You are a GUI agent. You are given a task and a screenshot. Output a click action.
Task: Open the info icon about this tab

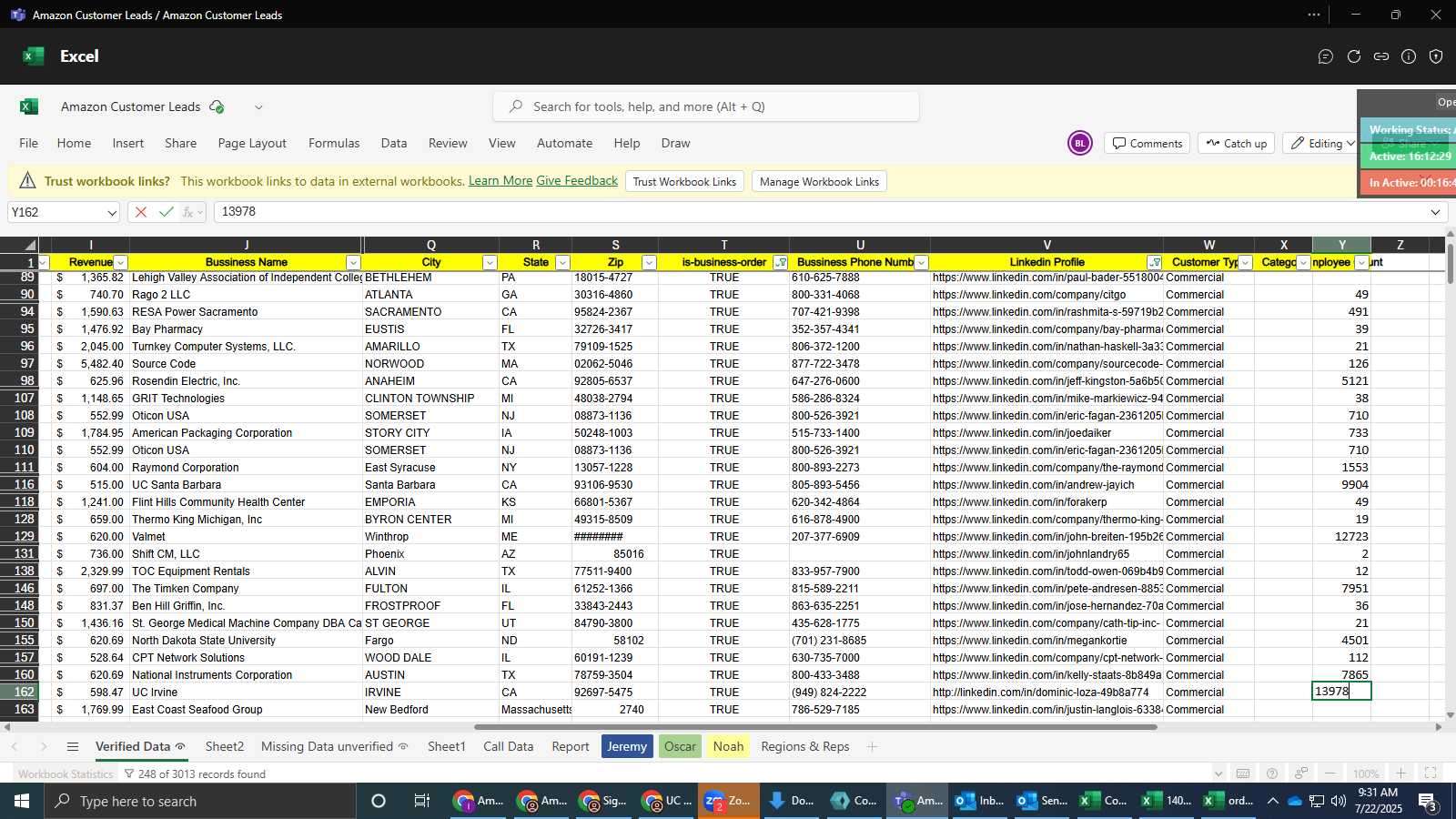point(1409,56)
